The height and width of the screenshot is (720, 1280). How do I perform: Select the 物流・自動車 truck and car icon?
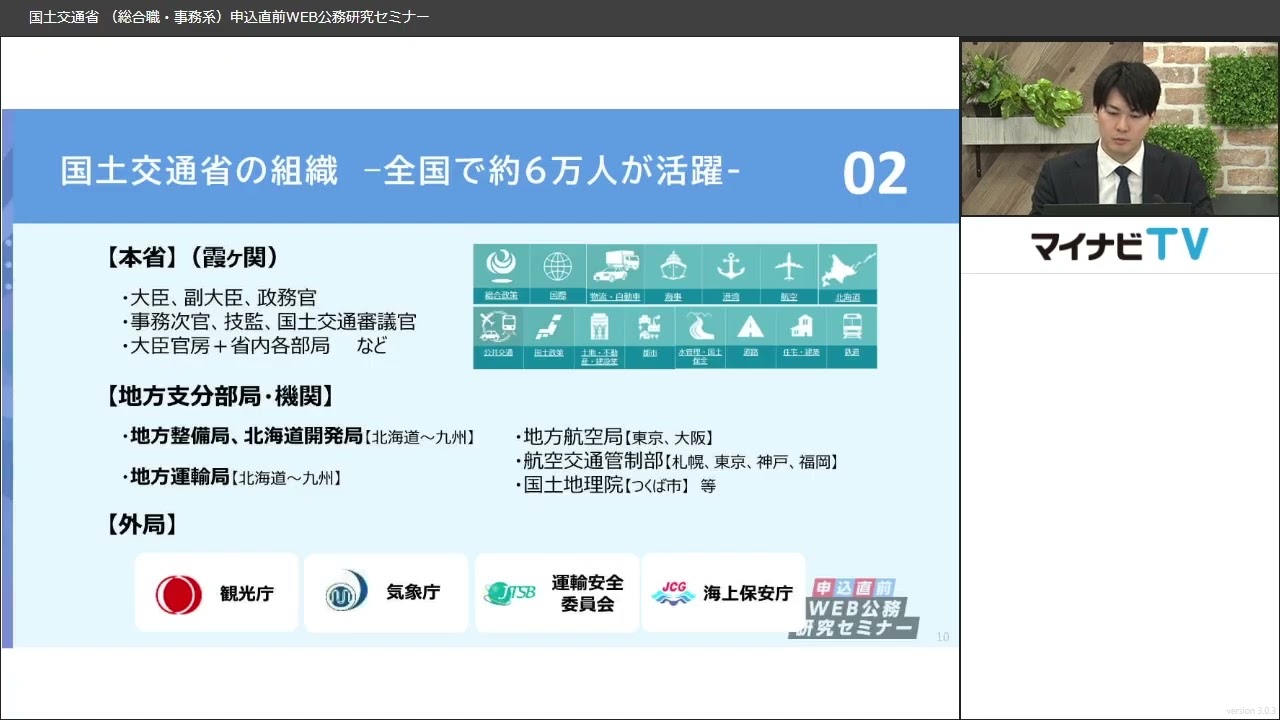[615, 266]
